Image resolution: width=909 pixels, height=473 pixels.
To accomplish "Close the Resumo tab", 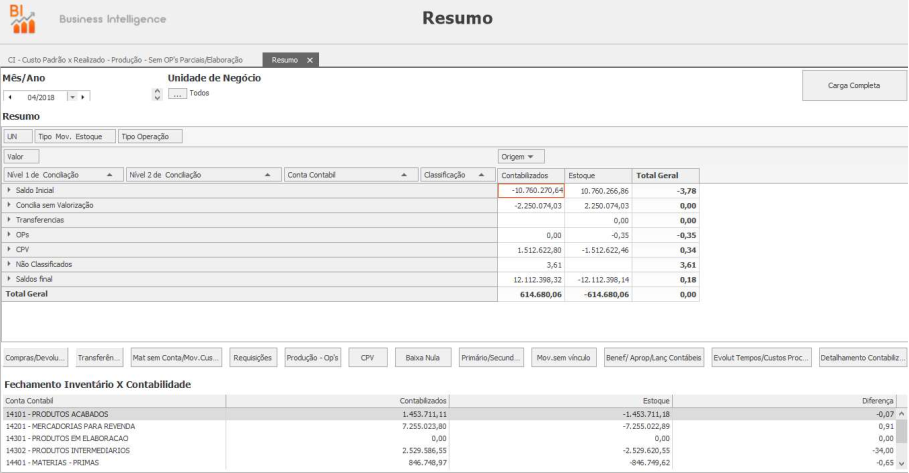I will click(310, 60).
